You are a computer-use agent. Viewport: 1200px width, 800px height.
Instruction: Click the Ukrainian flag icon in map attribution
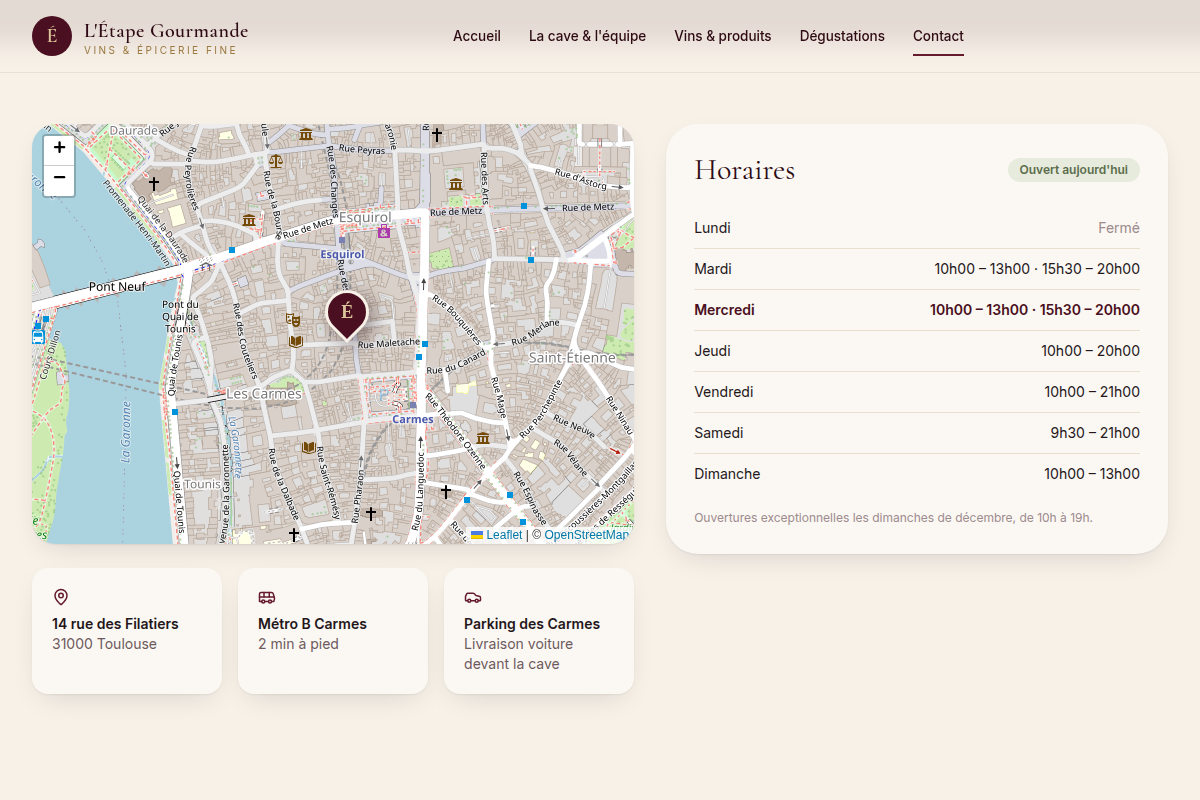coord(477,535)
